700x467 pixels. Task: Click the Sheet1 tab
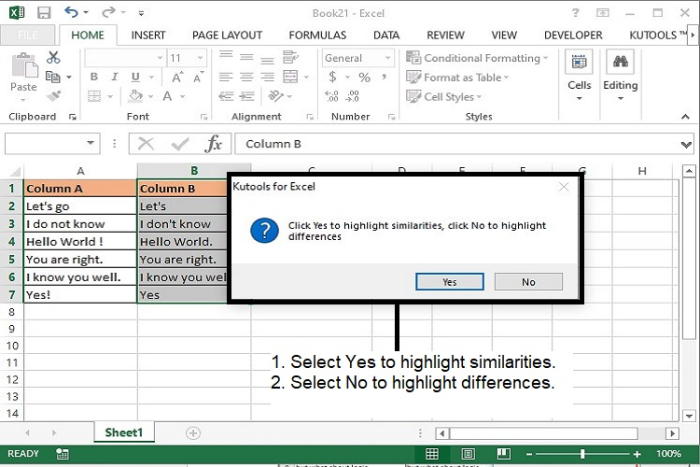point(124,432)
